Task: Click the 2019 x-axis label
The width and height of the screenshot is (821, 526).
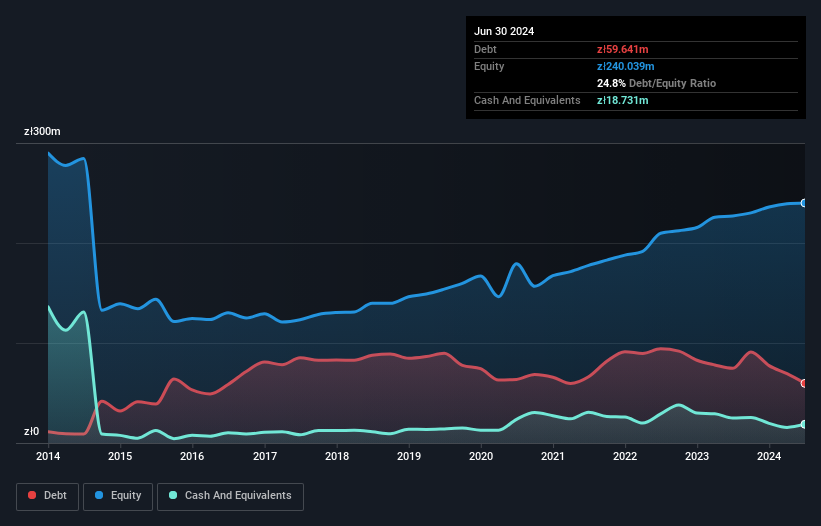Action: click(x=409, y=456)
